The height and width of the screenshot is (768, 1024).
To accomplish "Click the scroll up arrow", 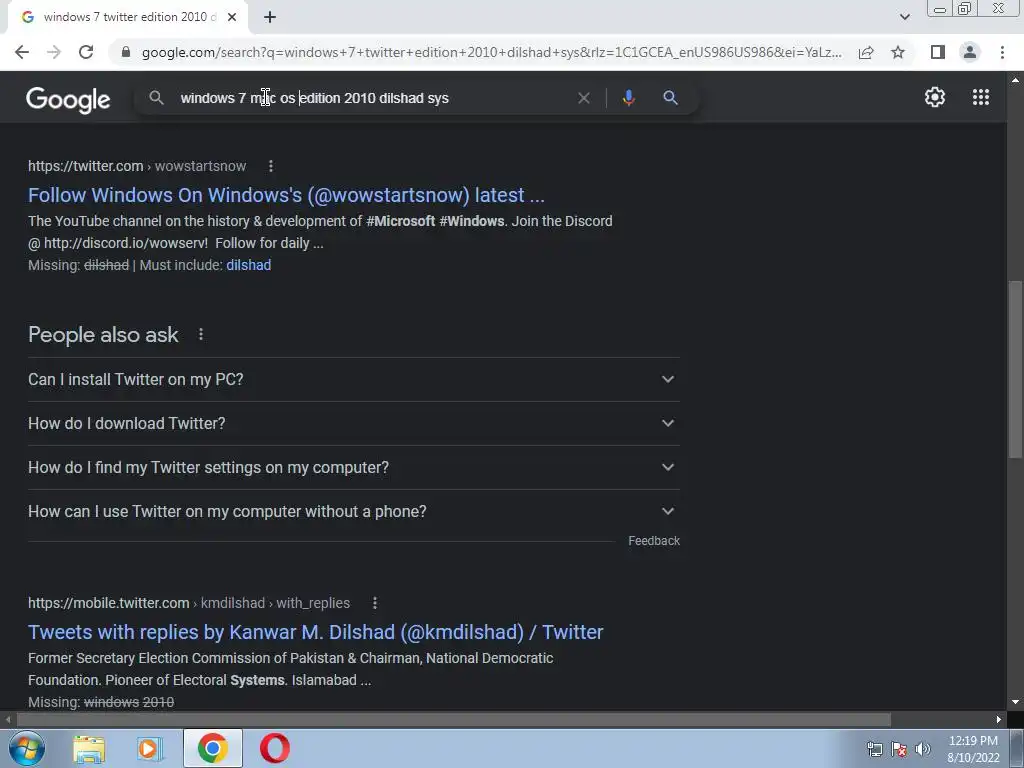I will [1014, 80].
